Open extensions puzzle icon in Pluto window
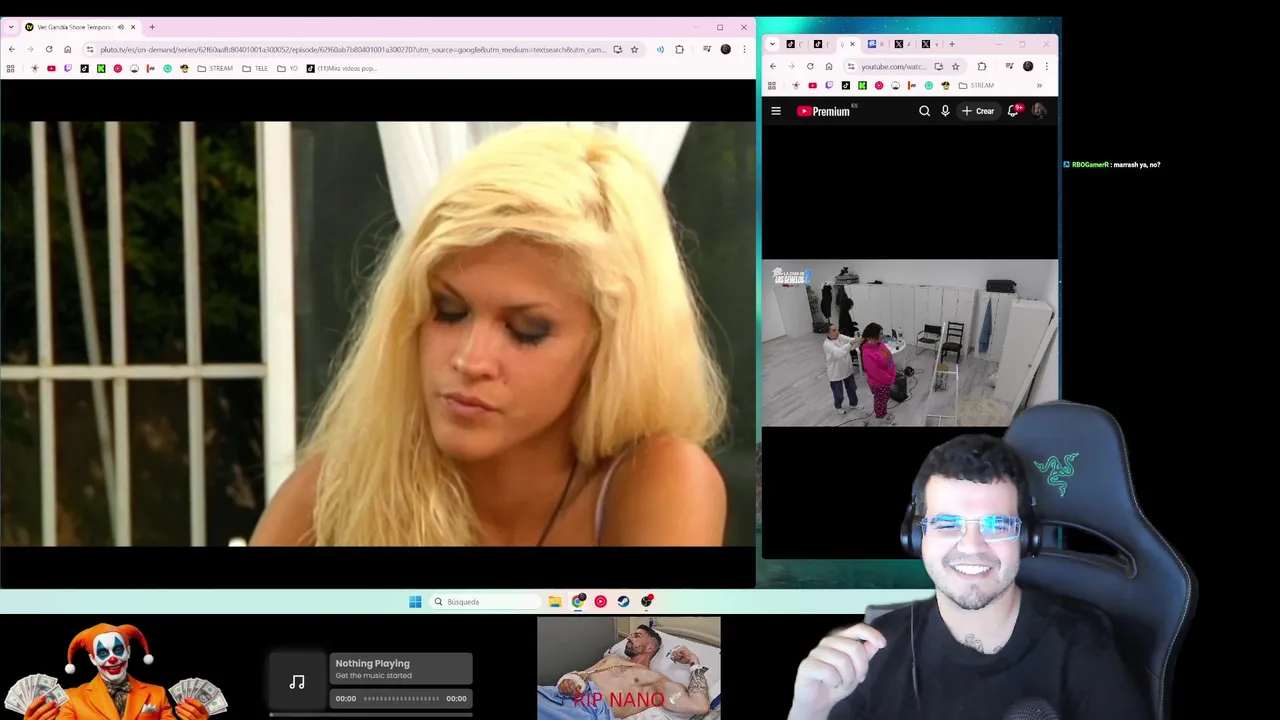 pos(679,49)
